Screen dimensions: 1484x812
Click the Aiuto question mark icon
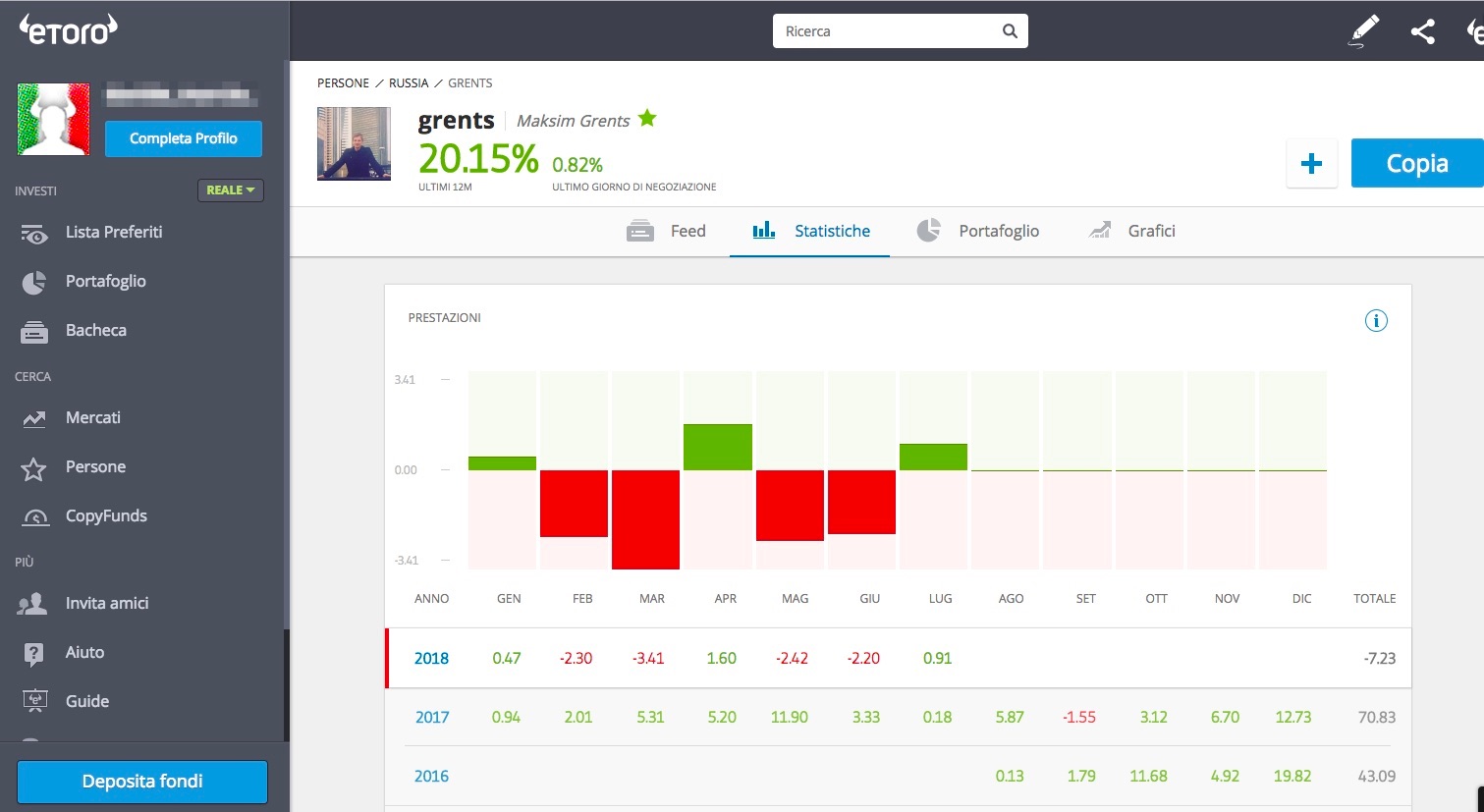pos(34,653)
